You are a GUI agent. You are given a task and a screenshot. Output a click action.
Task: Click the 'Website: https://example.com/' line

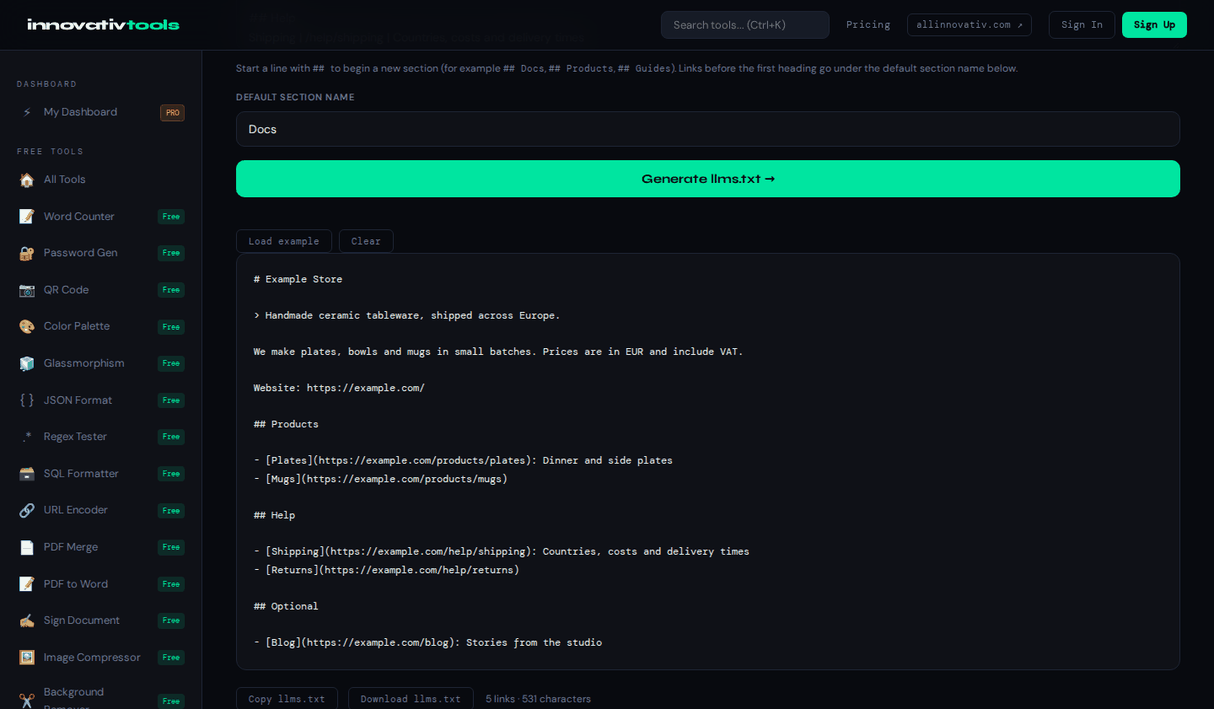339,388
